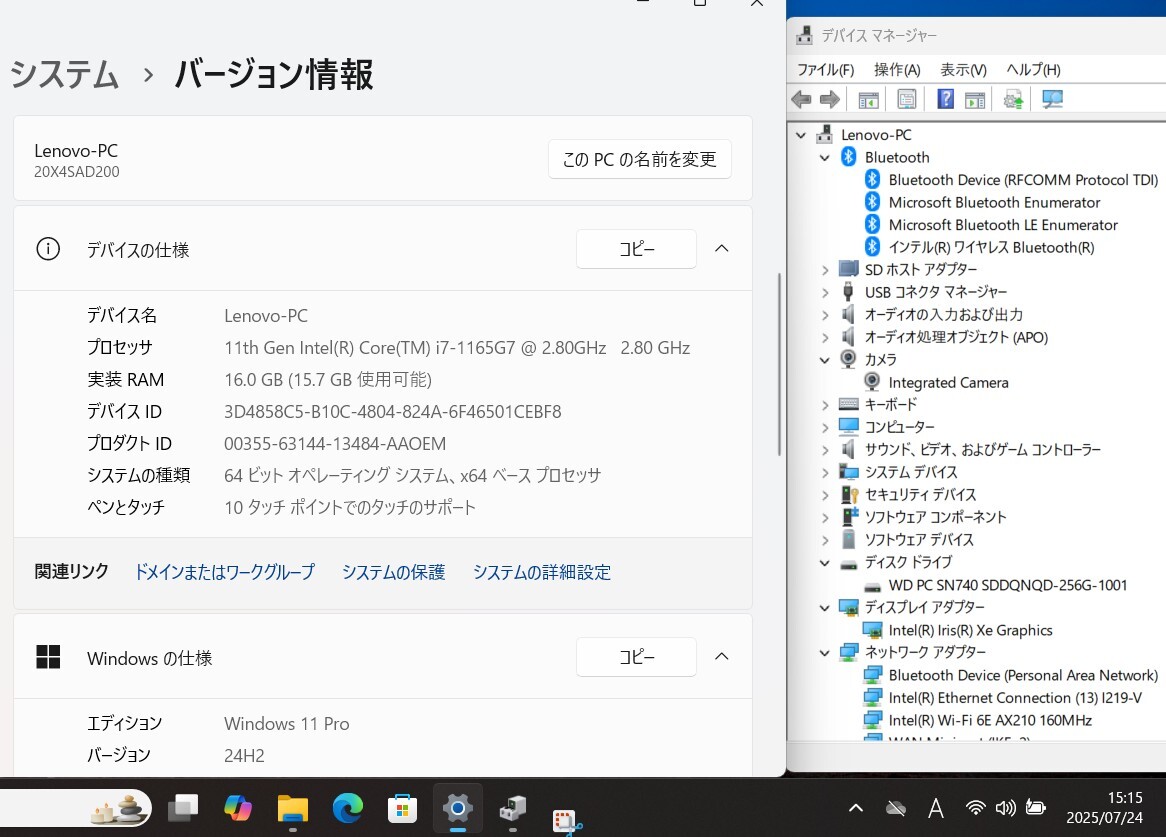Click the デバイス ID value 3D4858C5-B10C text
This screenshot has width=1166, height=837.
393,412
